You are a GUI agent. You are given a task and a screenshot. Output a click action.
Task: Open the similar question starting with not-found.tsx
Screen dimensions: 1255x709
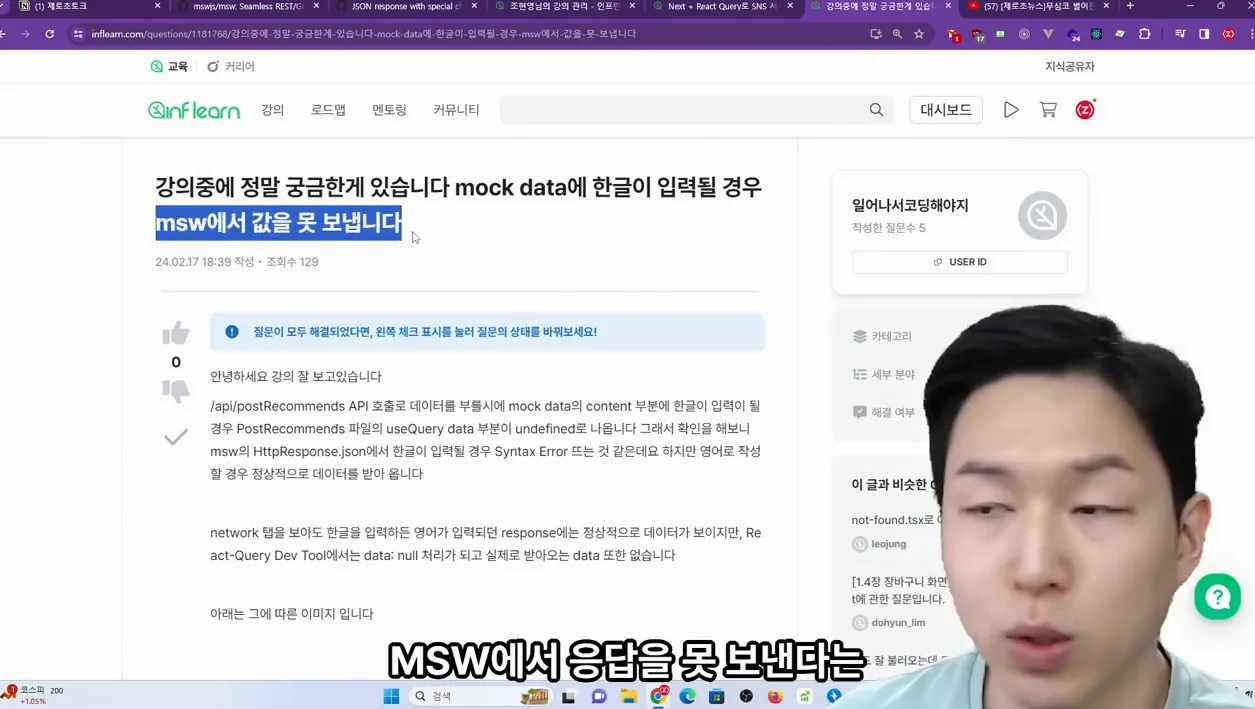pyautogui.click(x=893, y=520)
